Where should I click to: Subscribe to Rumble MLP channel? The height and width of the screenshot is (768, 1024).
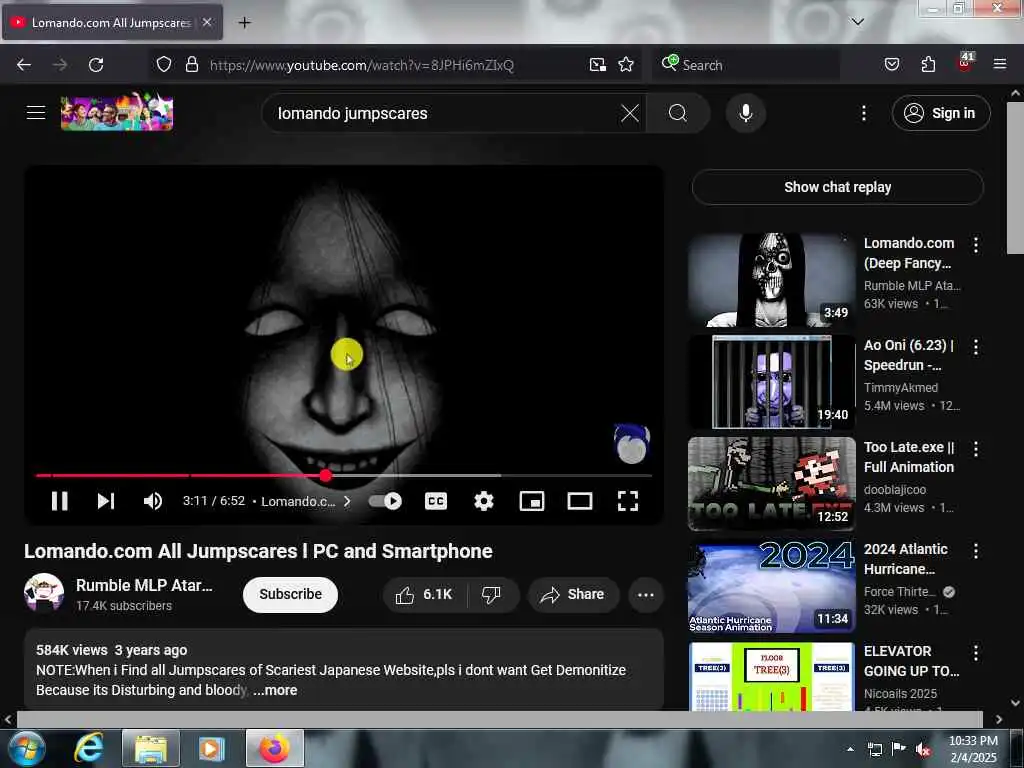point(290,594)
